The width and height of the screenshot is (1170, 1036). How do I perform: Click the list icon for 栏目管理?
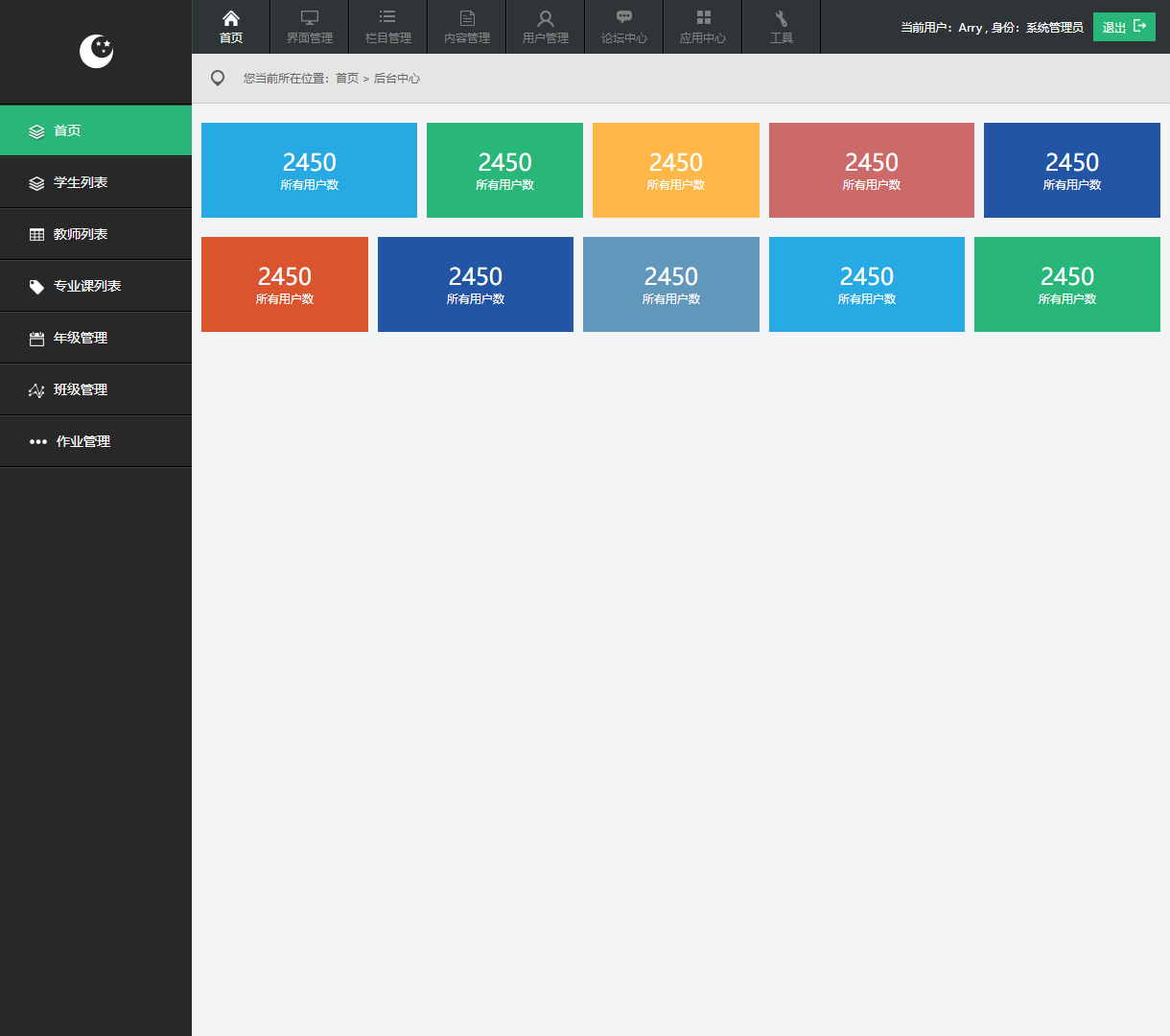click(387, 17)
